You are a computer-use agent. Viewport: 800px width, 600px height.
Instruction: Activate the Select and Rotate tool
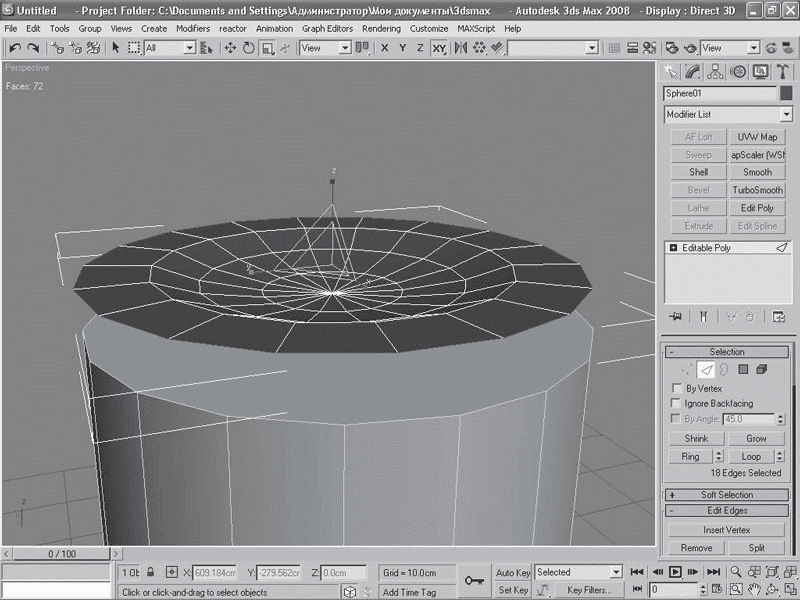click(249, 48)
